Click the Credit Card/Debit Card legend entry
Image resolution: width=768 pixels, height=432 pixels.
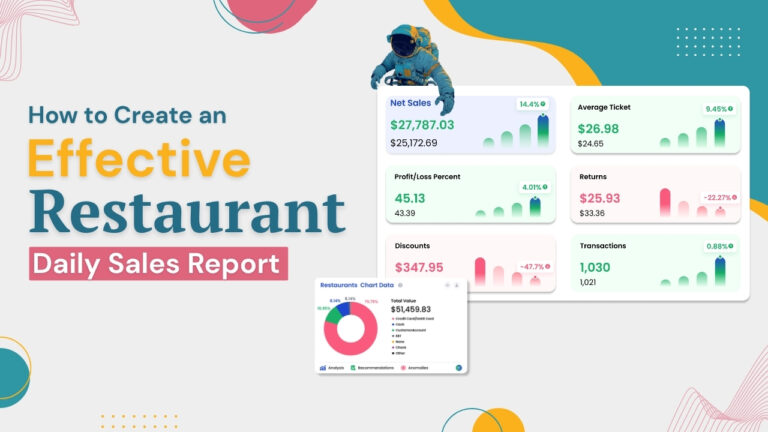tap(413, 318)
